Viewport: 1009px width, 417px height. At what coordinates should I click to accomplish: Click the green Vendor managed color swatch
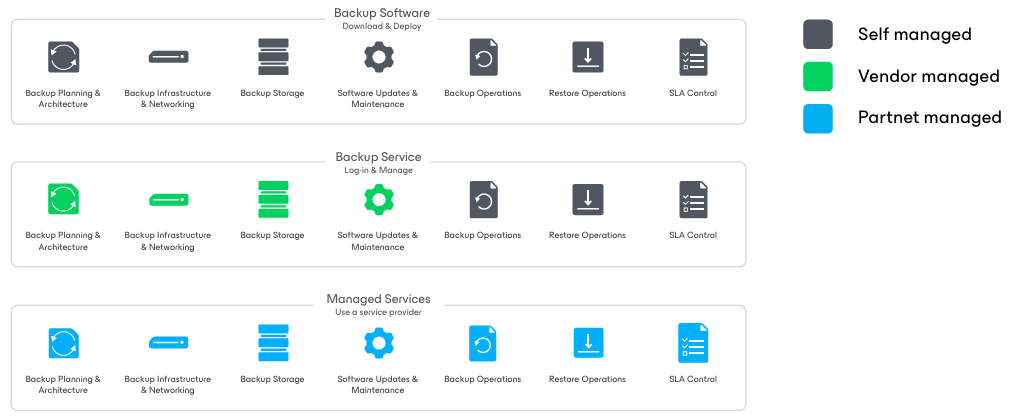818,76
